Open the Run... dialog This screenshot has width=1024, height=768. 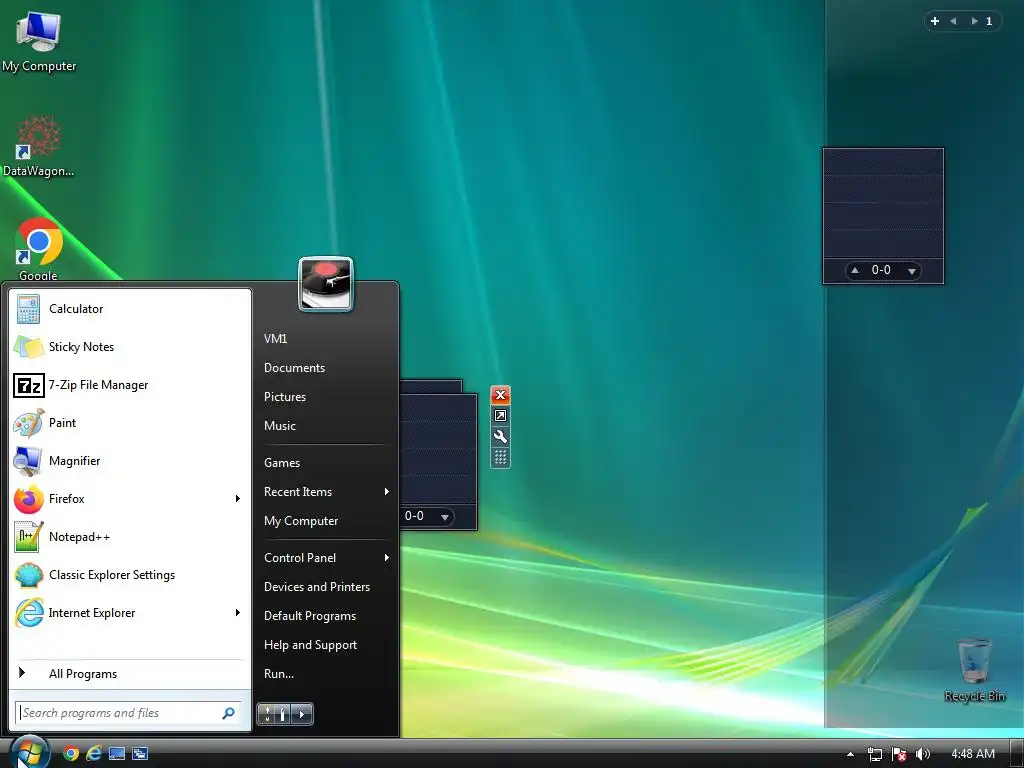(x=326, y=674)
